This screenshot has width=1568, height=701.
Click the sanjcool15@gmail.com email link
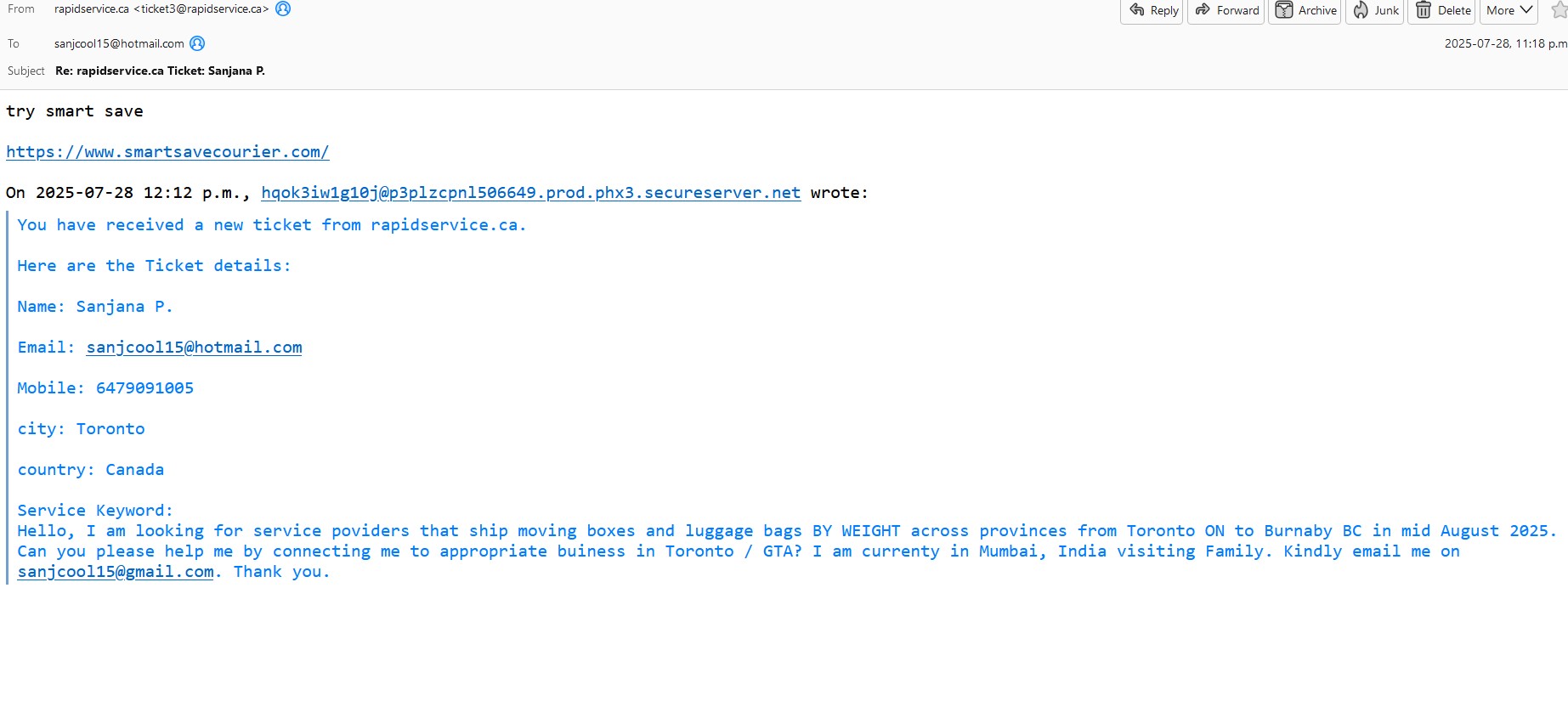pos(116,572)
